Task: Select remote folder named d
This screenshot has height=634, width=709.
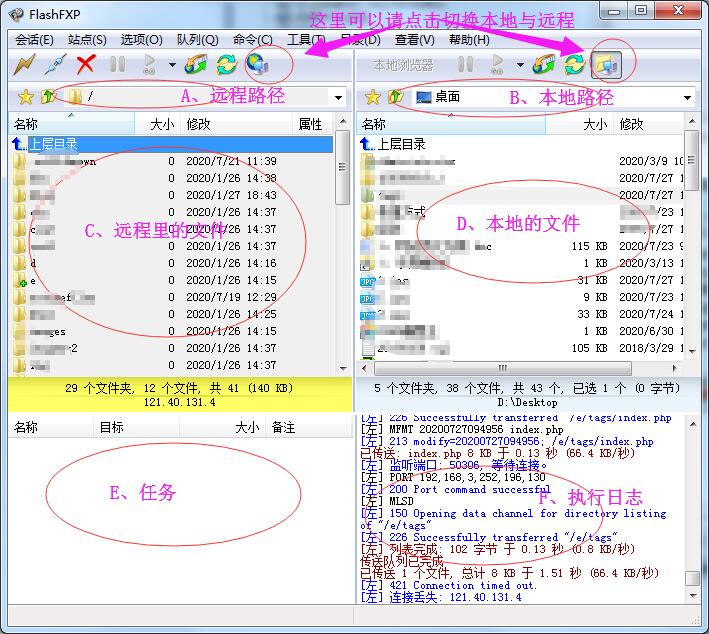Action: [171, 263]
